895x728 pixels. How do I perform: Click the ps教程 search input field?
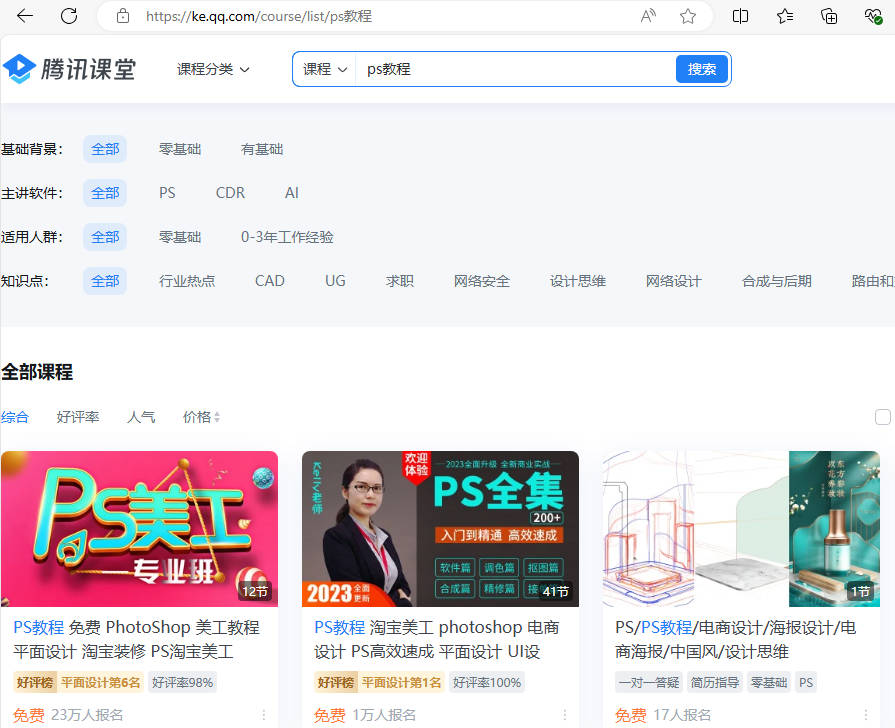514,69
